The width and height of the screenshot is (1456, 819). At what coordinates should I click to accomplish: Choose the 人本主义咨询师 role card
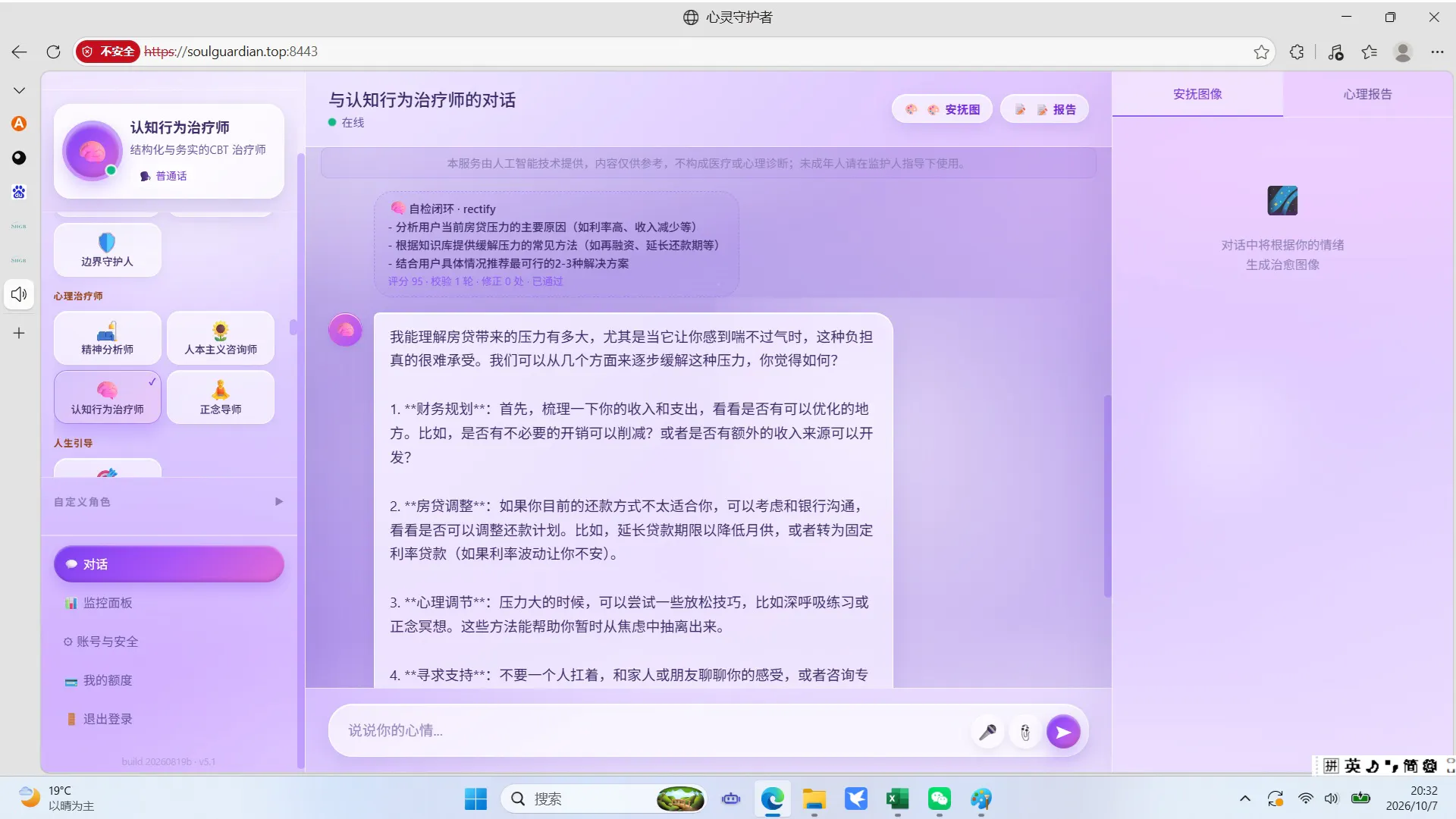click(221, 338)
